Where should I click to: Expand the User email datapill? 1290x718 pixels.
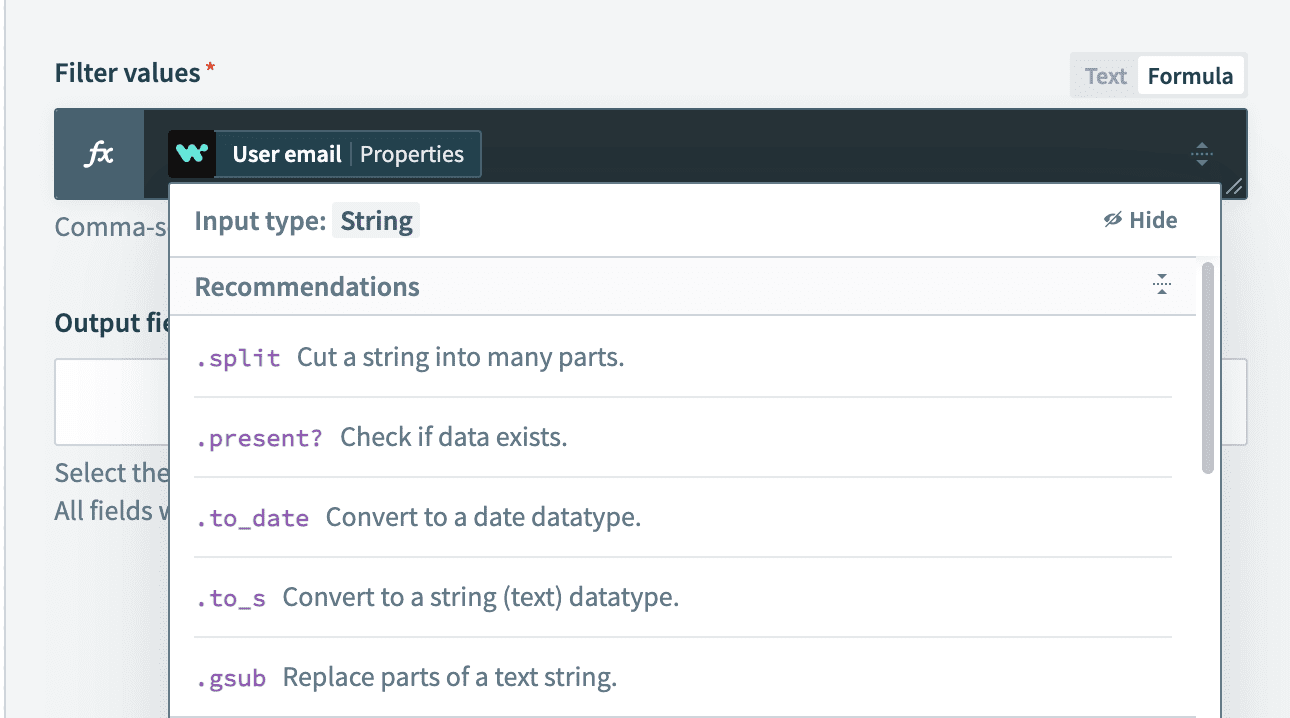point(289,154)
